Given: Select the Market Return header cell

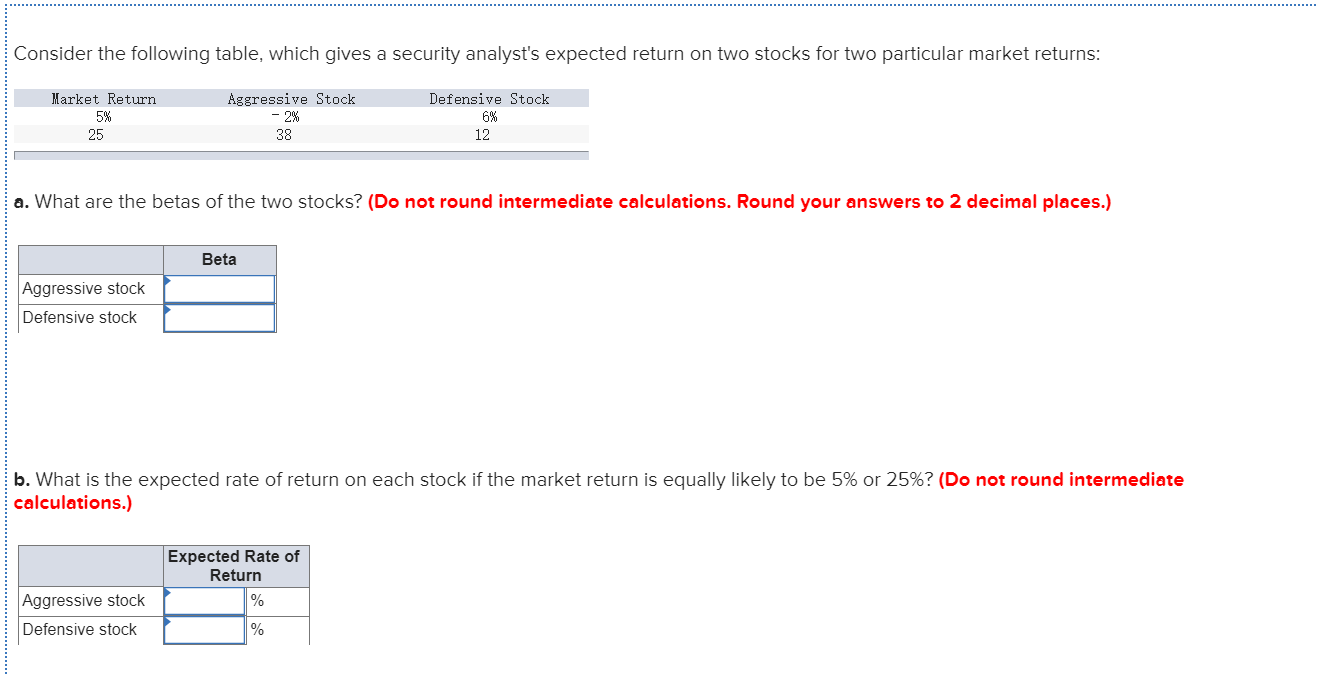Looking at the screenshot, I should coord(103,98).
